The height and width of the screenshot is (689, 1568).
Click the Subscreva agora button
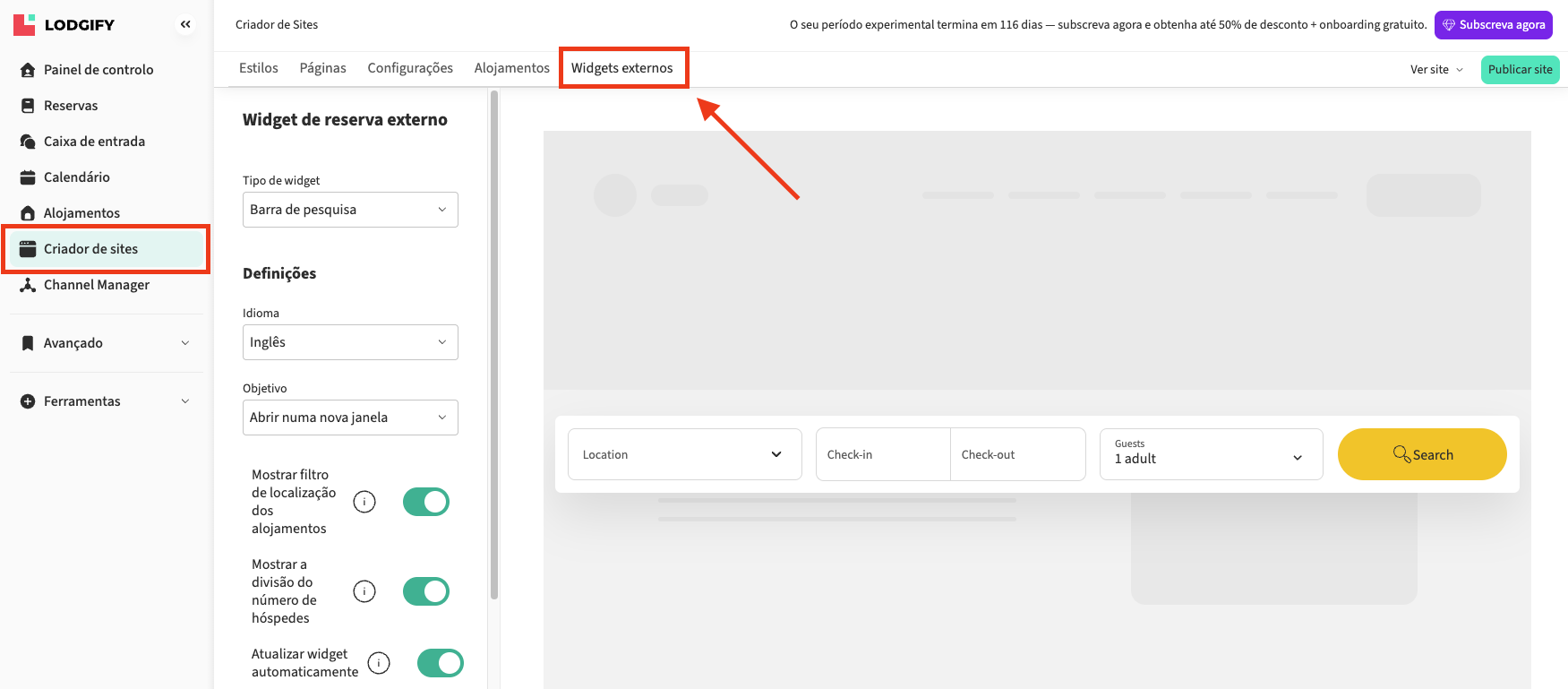[x=1493, y=25]
